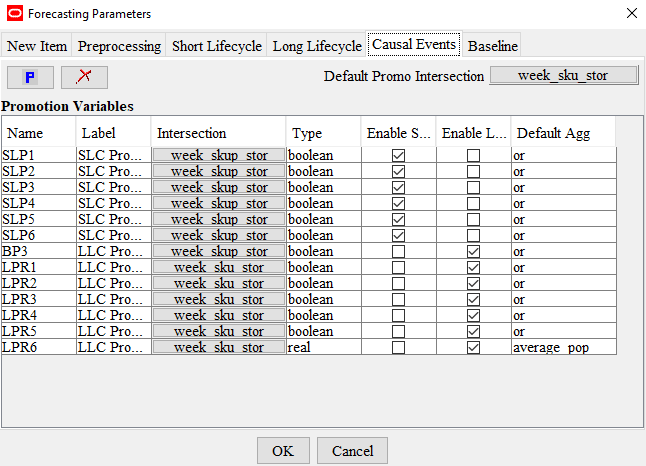Image resolution: width=646 pixels, height=466 pixels.
Task: Click the 'or' Default Agg cell for SLP2
Action: pos(564,171)
